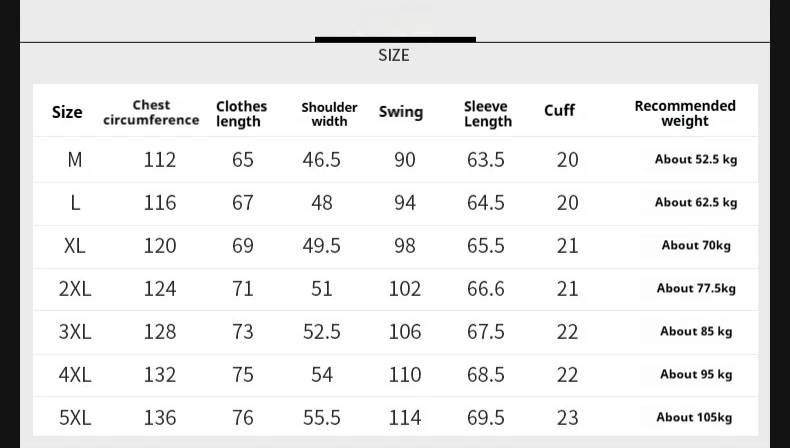
Task: Select the XL size row label
Action: (75, 246)
